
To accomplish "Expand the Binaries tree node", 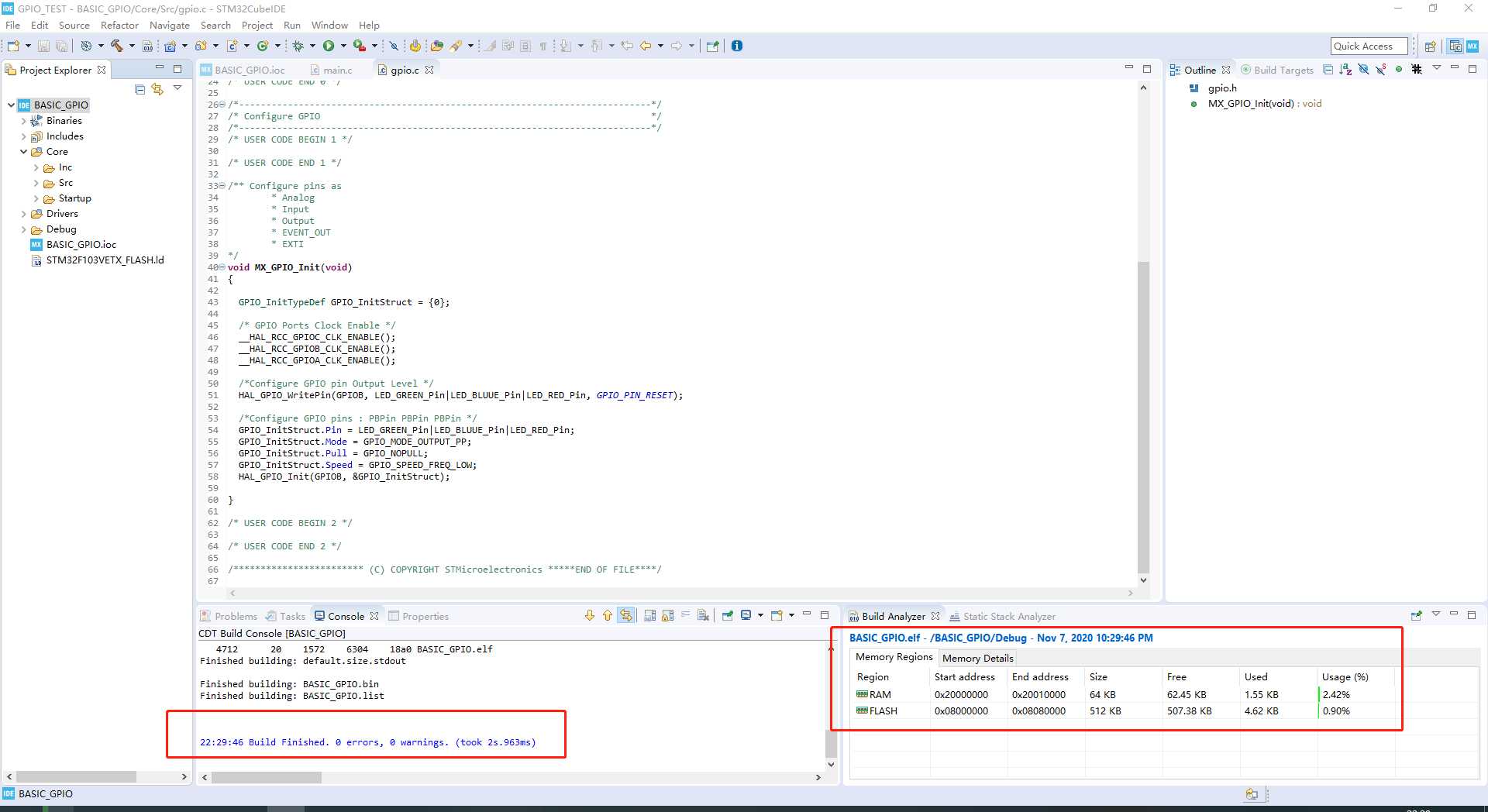I will coord(23,121).
